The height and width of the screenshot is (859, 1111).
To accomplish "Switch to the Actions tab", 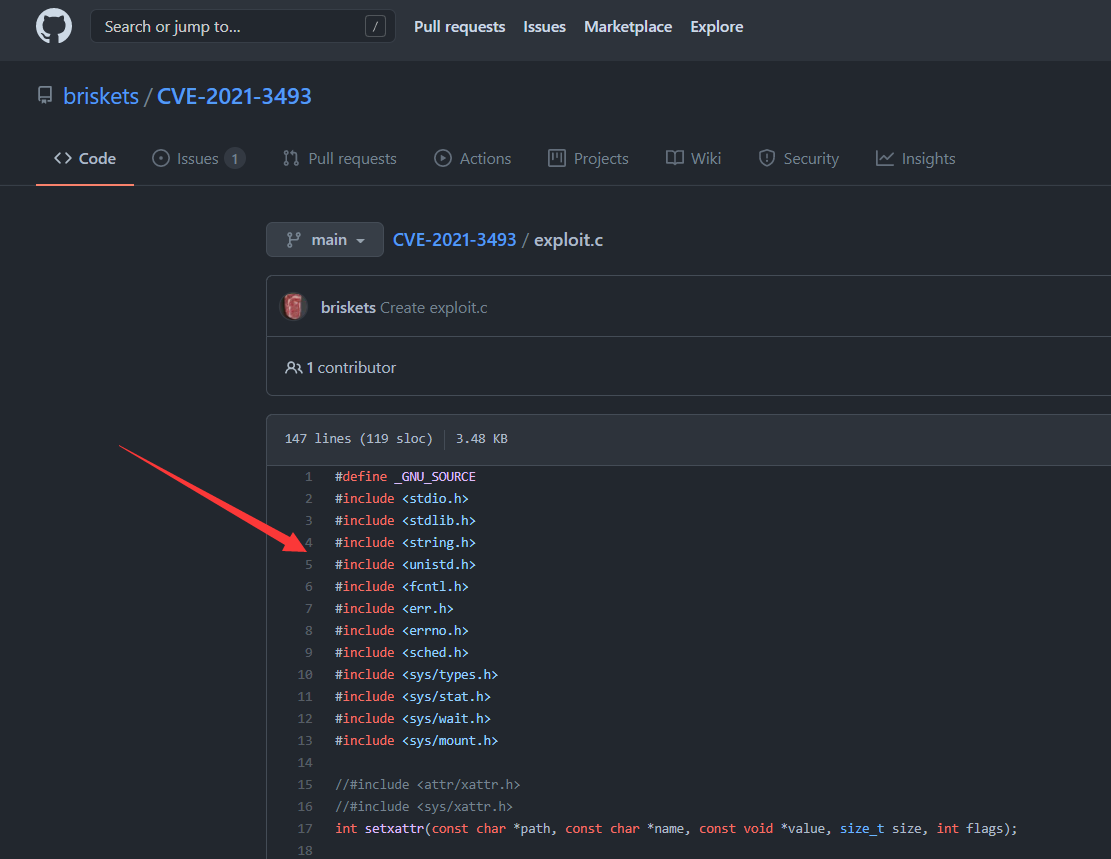I will click(x=473, y=158).
